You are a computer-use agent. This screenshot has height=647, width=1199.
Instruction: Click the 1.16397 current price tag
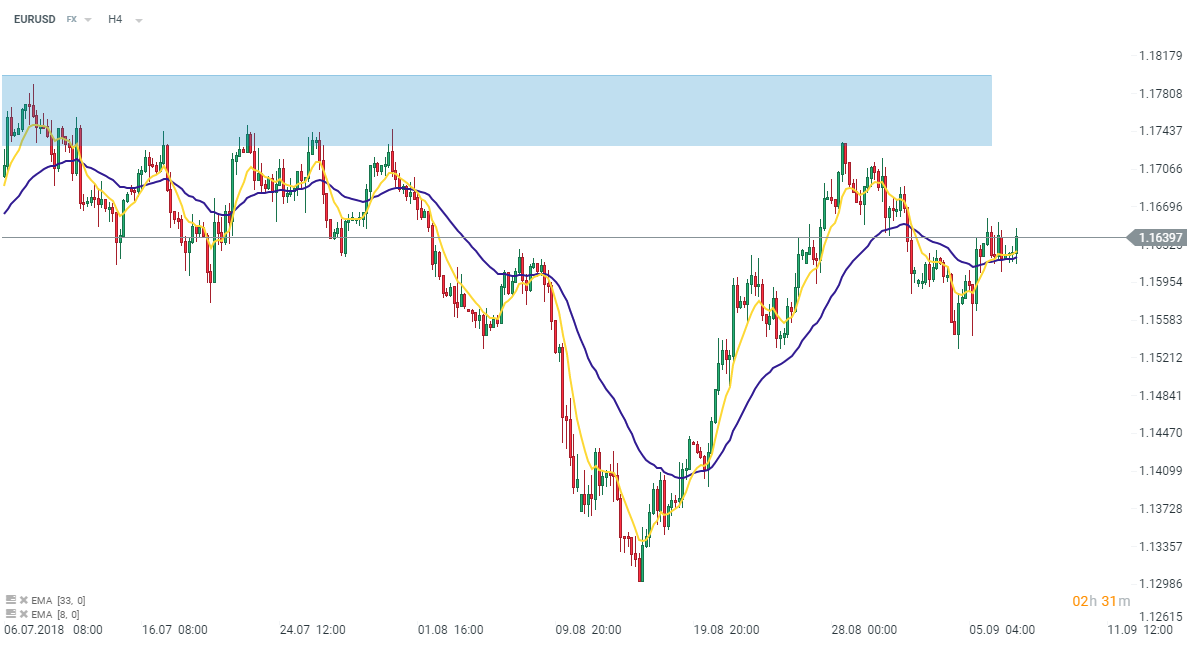[1160, 237]
